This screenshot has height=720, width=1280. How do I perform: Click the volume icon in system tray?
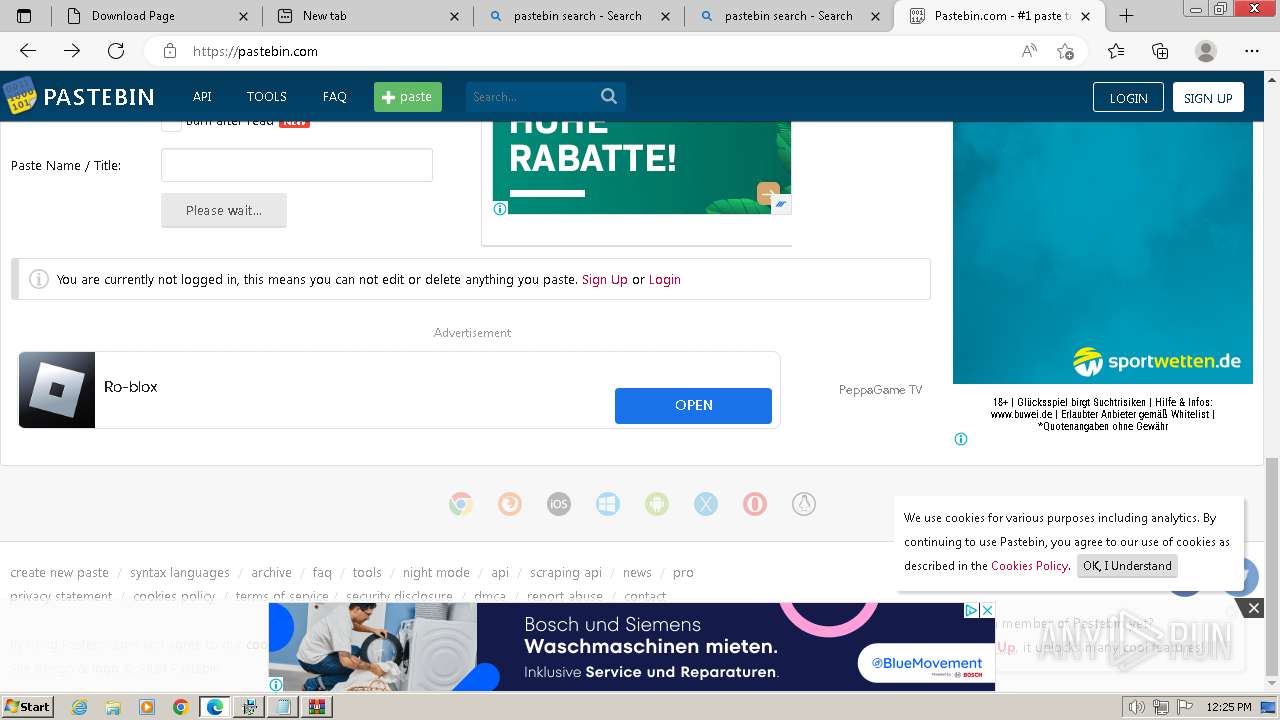click(x=1136, y=707)
